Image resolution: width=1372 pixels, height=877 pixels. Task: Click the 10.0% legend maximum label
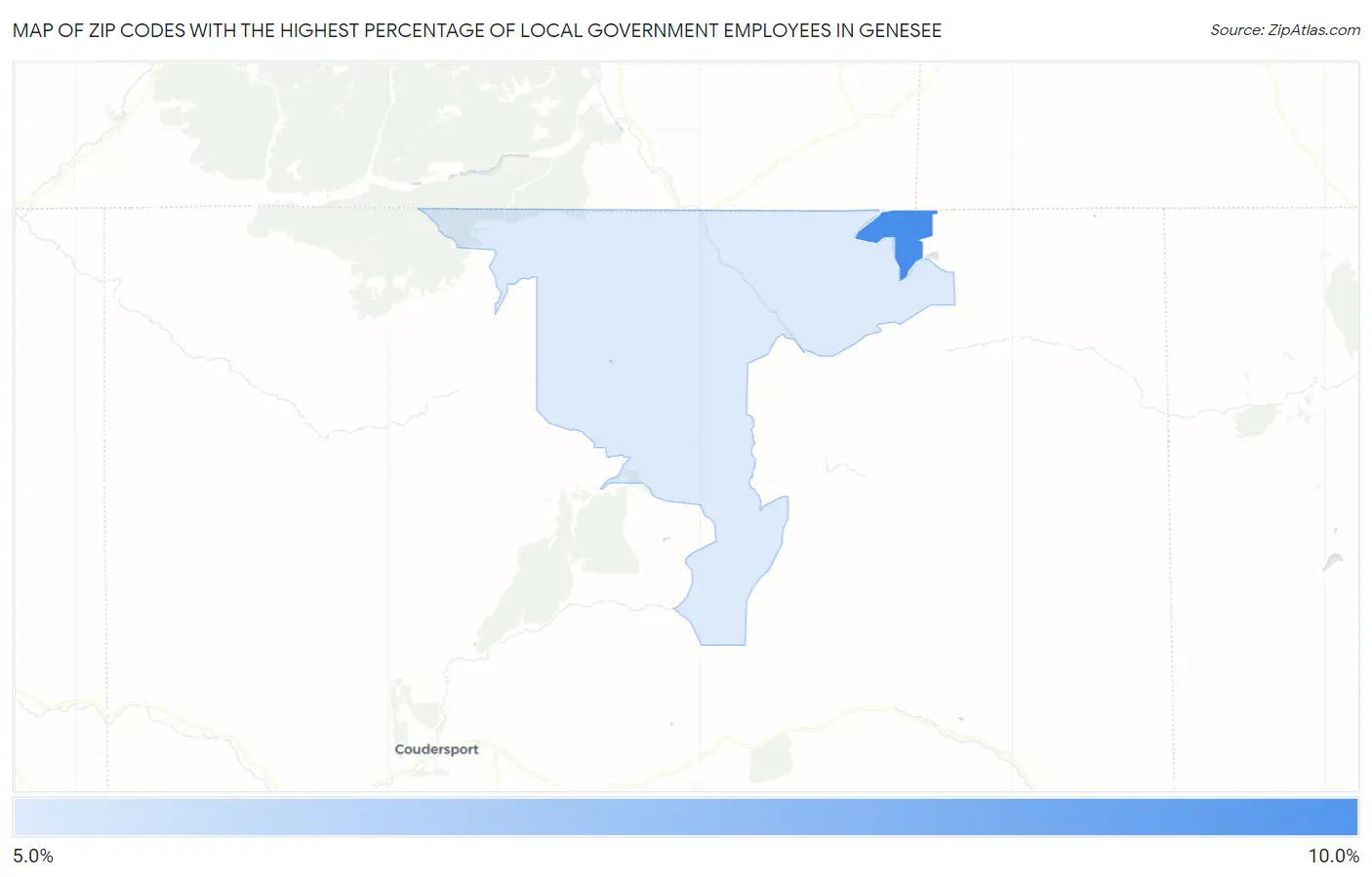1333,857
